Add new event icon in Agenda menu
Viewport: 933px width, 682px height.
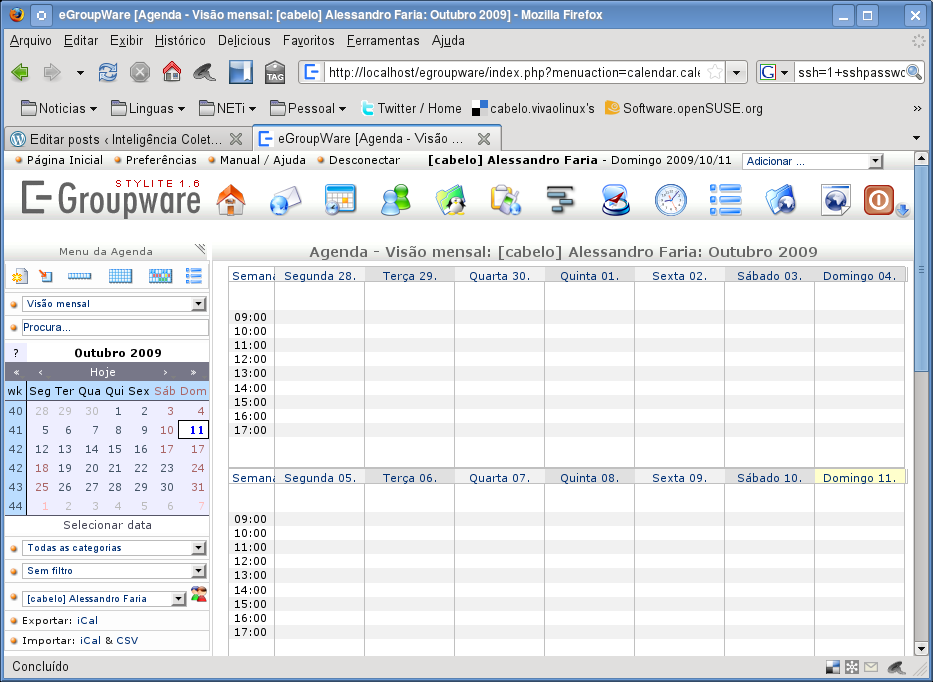pos(19,276)
